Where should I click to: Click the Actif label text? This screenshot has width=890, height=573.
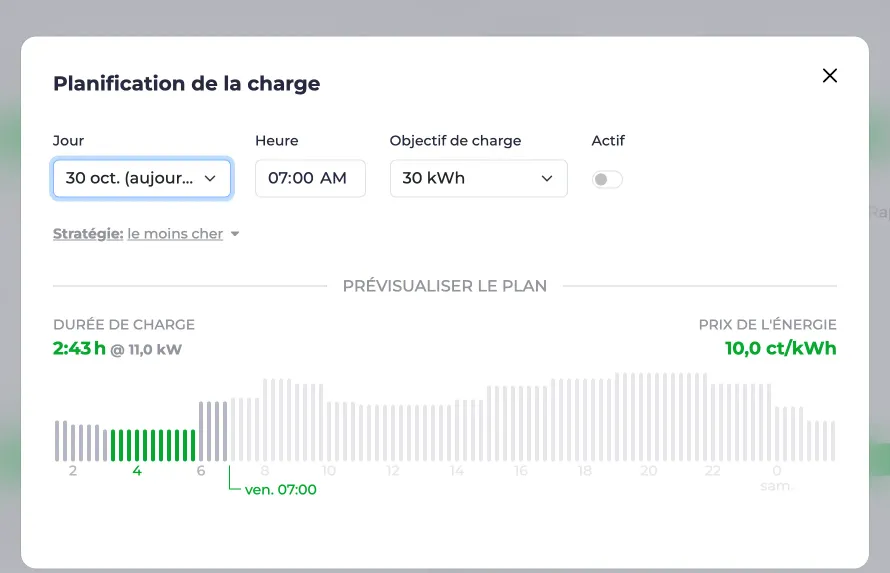pos(608,141)
